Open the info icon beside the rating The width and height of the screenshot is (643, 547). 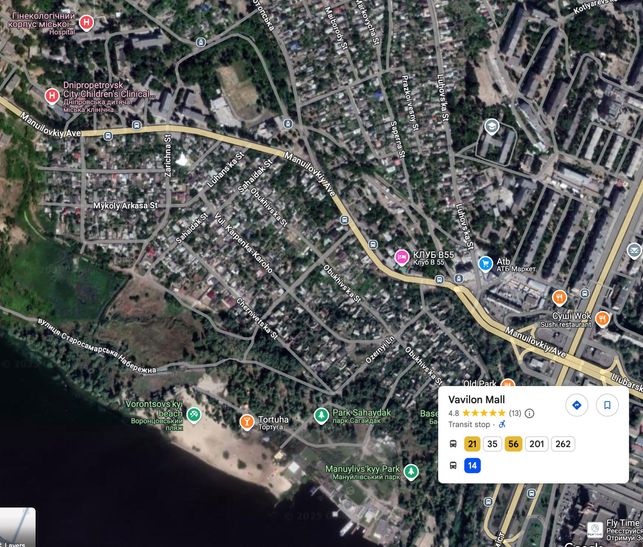pyautogui.click(x=529, y=413)
